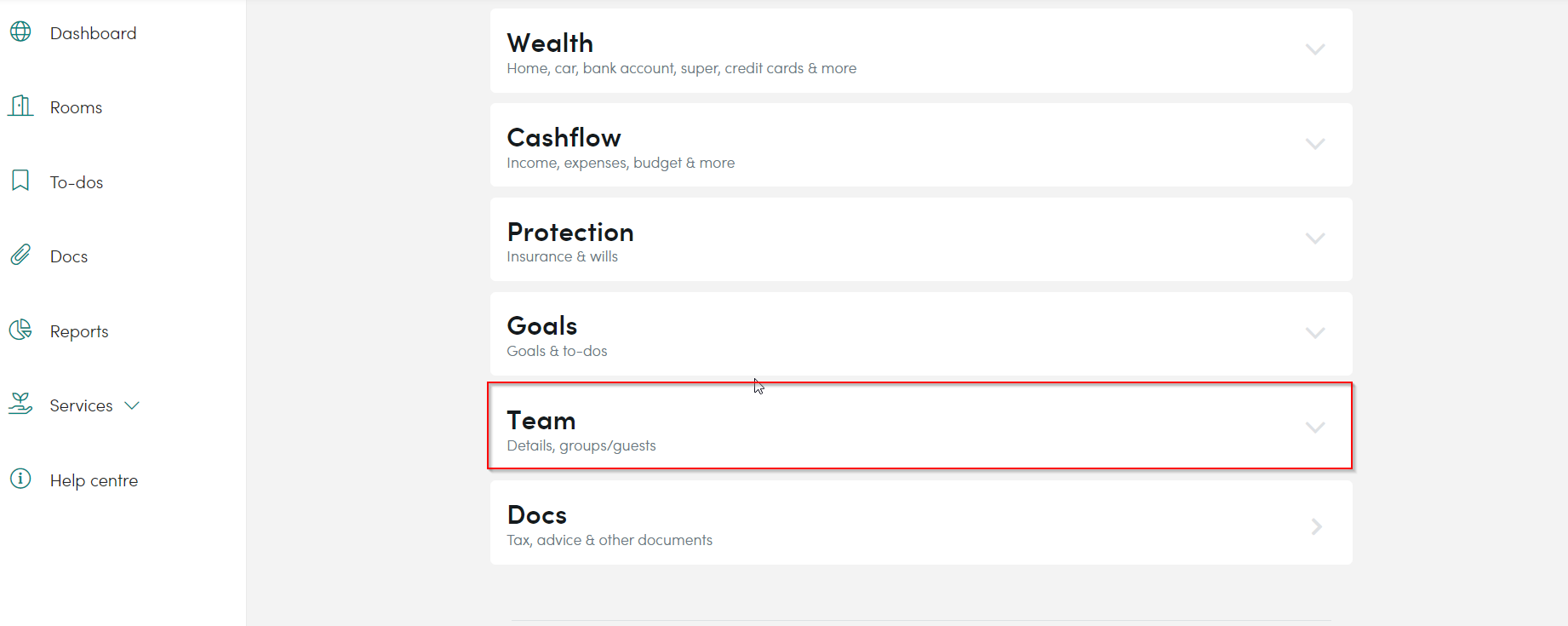
Task: Open the Cashflow card heading
Action: tap(564, 138)
